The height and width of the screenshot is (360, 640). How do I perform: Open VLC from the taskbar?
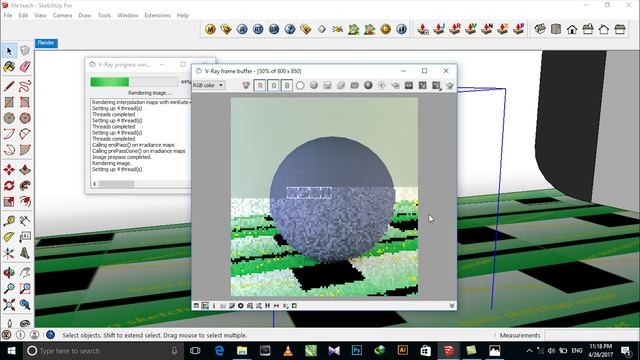(x=288, y=351)
